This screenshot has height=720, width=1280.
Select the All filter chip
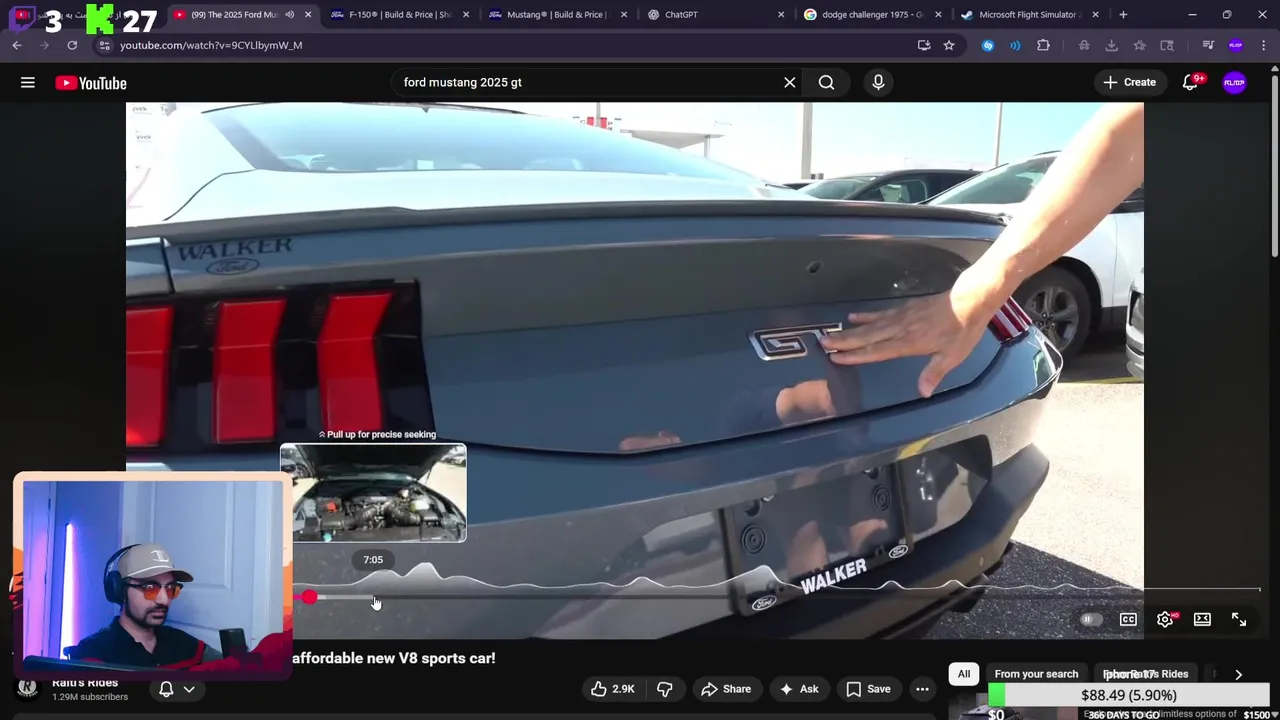click(964, 675)
